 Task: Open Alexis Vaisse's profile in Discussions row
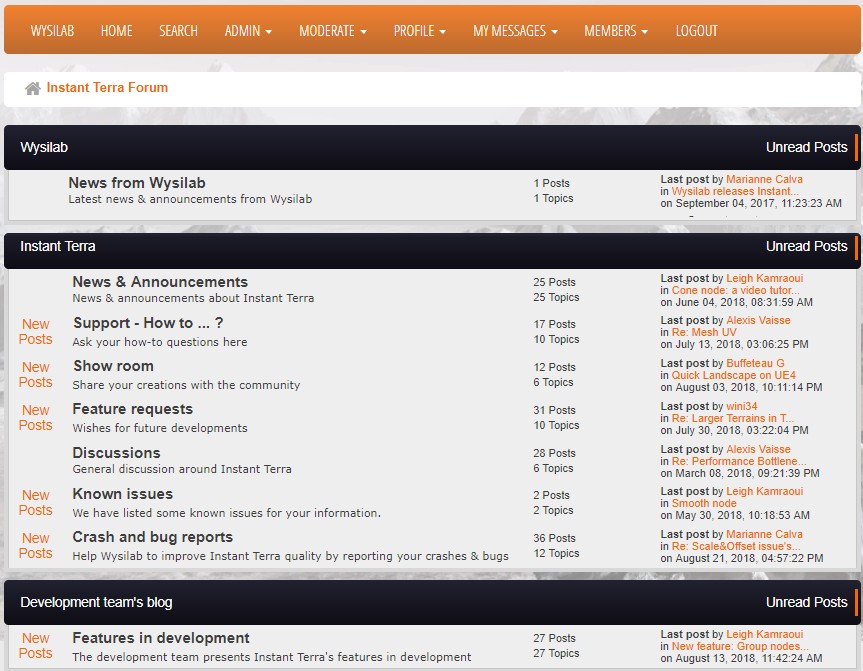(x=758, y=449)
